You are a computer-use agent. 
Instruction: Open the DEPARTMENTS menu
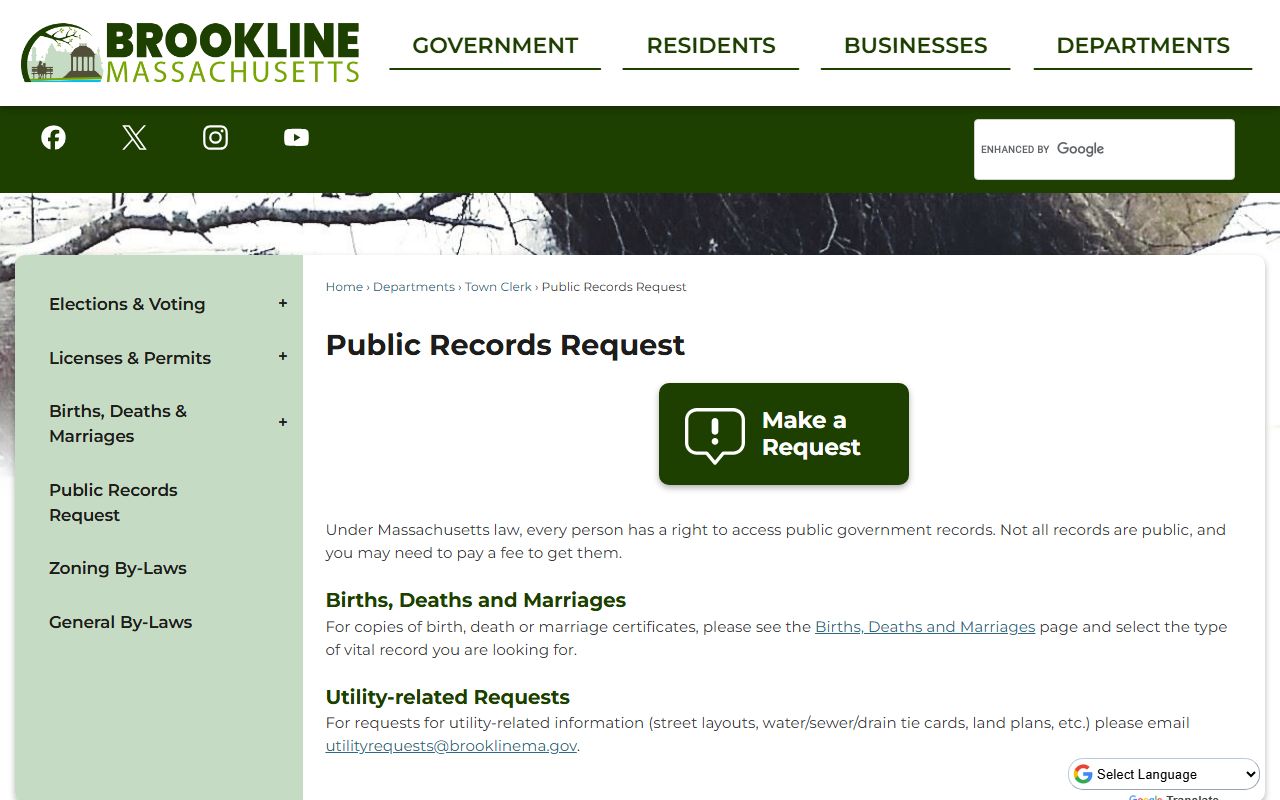[x=1143, y=46]
